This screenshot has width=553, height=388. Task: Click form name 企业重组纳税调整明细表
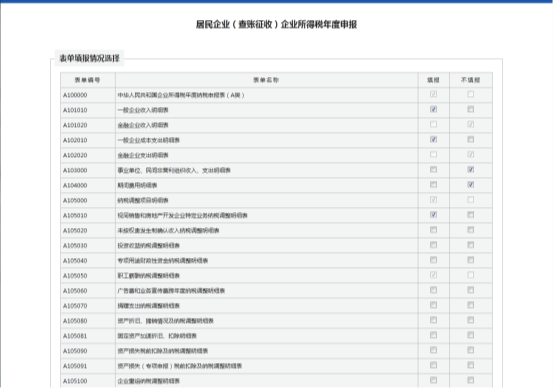click(x=148, y=381)
